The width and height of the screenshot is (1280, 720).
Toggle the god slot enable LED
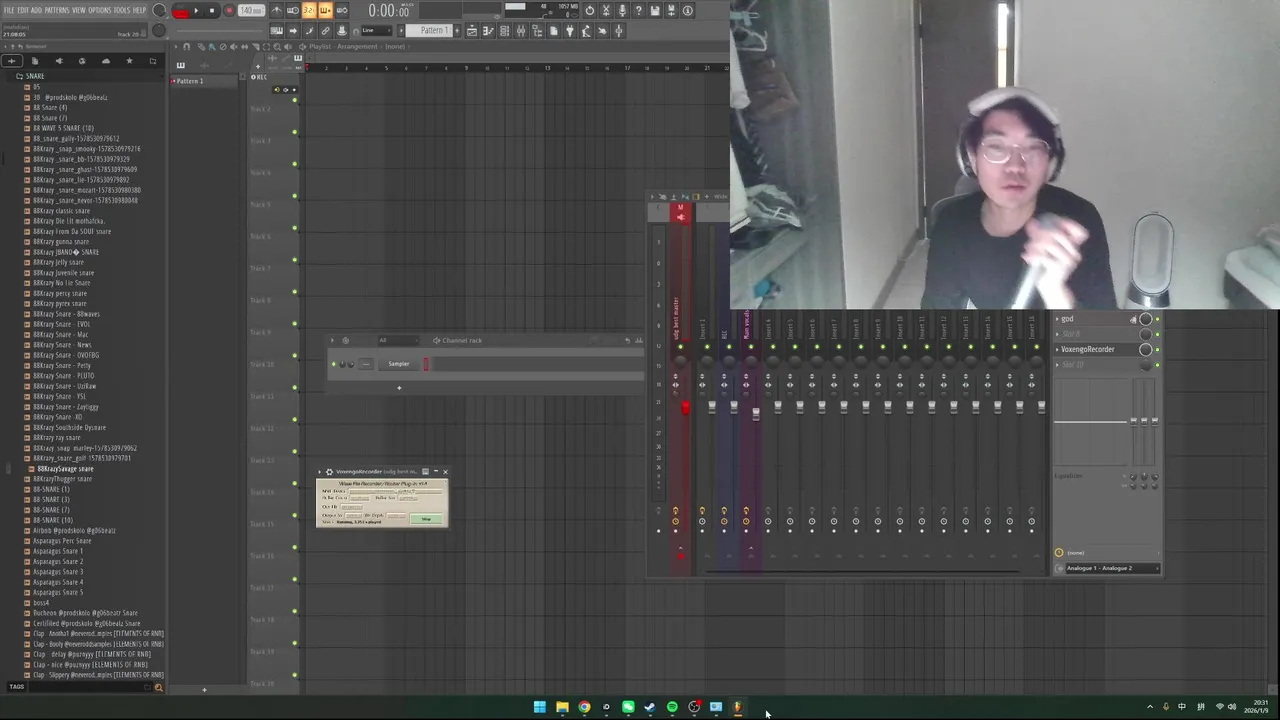tap(1157, 319)
